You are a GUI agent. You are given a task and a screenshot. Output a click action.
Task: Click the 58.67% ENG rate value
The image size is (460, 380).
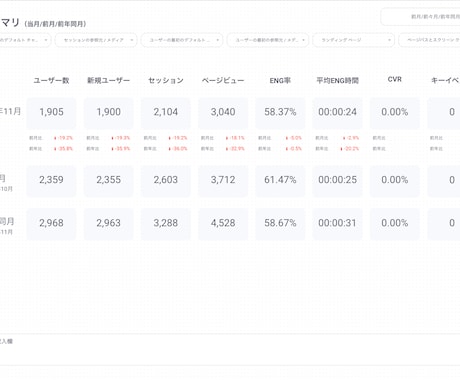coord(280,223)
